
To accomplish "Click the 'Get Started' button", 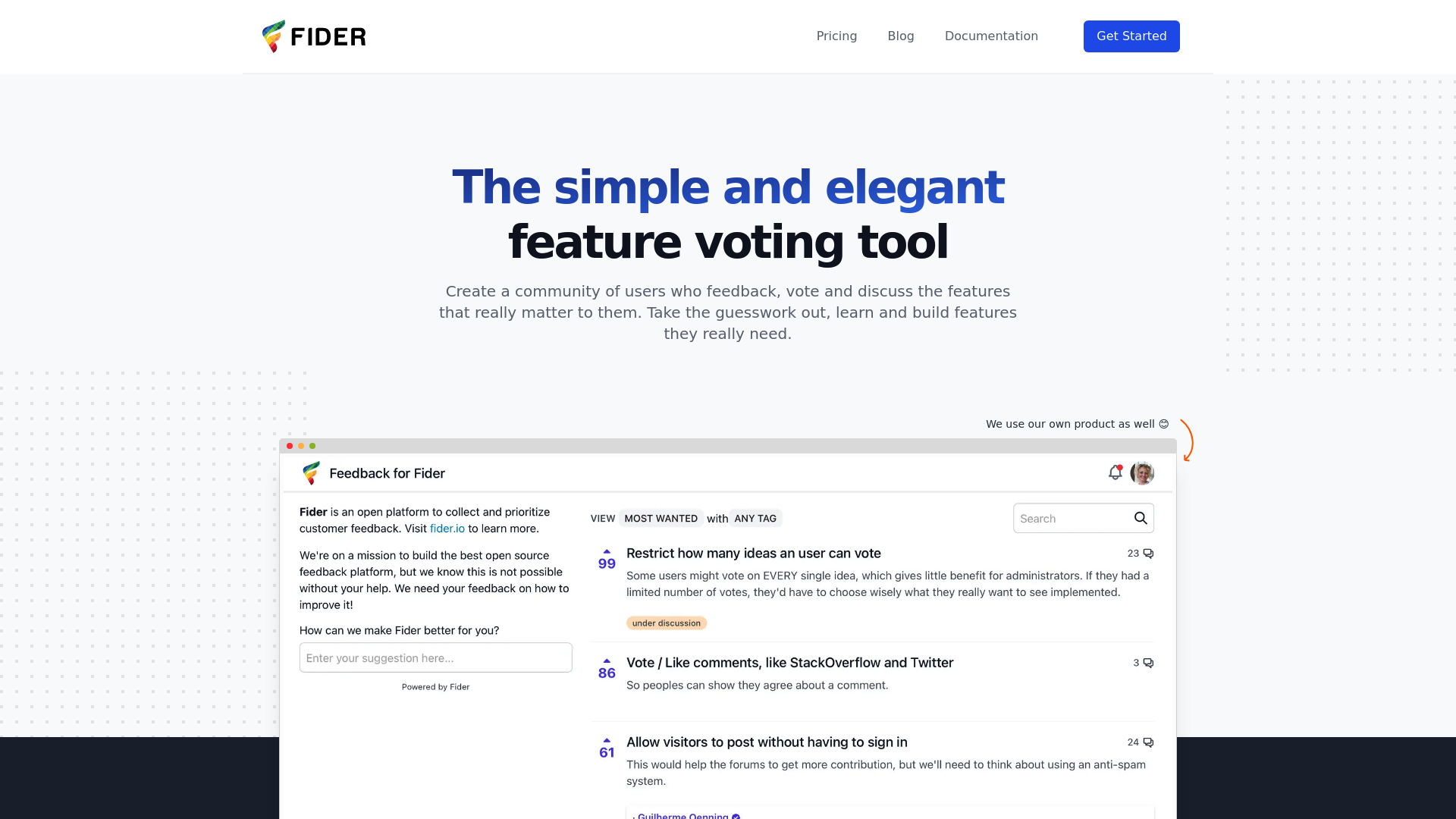I will tap(1131, 36).
